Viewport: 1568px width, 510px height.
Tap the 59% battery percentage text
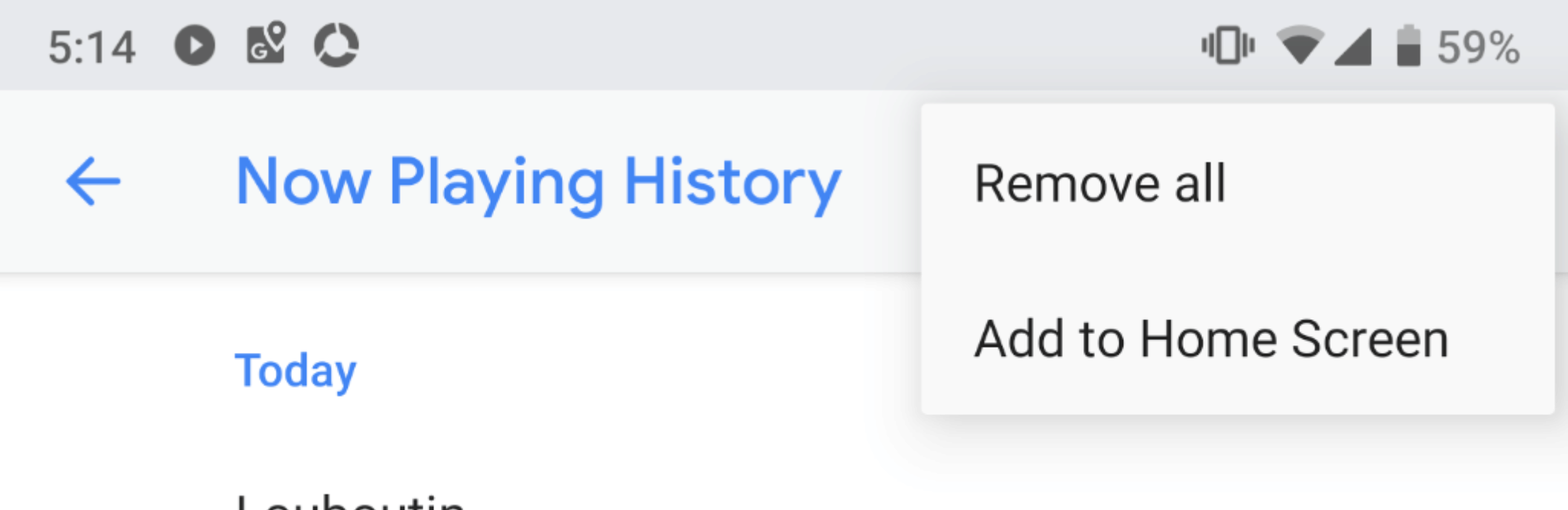1478,47
